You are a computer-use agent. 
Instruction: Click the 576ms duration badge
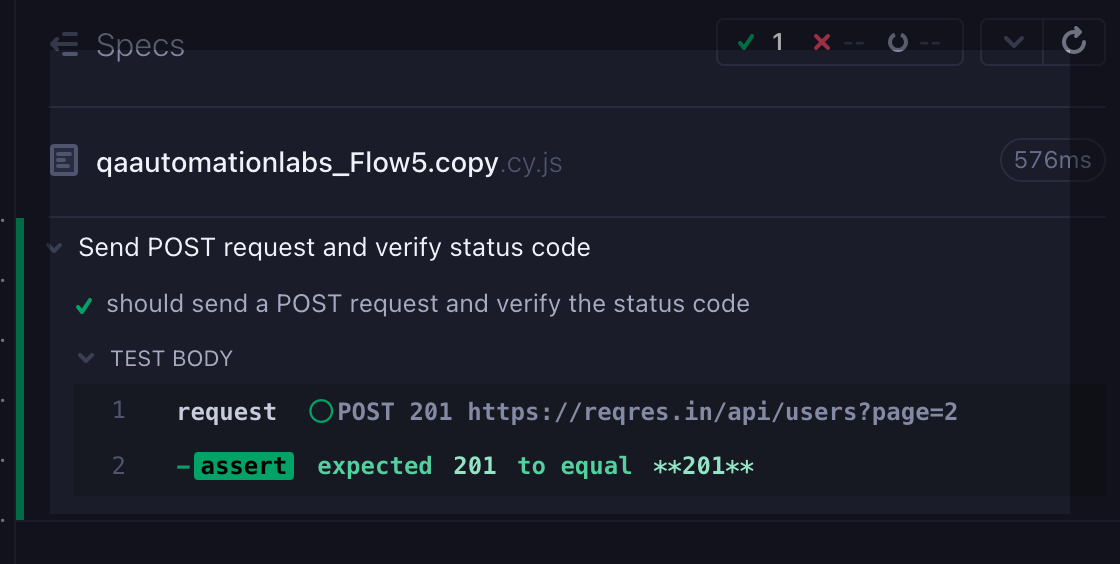pyautogui.click(x=1052, y=160)
